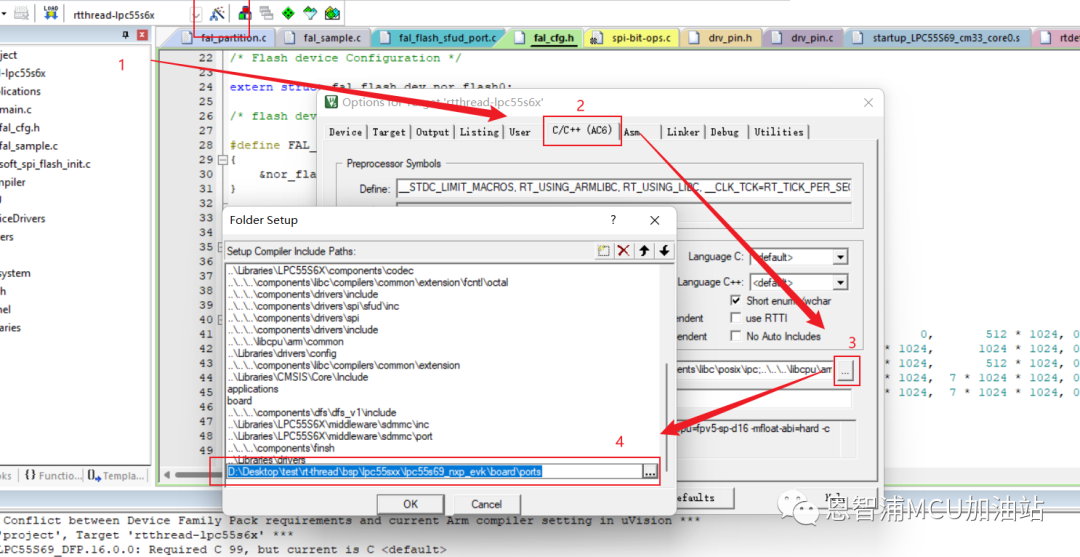The image size is (1080, 557).
Task: Open the startup_LPC55S69_cm33_core0.s tab
Action: pyautogui.click(x=937, y=38)
